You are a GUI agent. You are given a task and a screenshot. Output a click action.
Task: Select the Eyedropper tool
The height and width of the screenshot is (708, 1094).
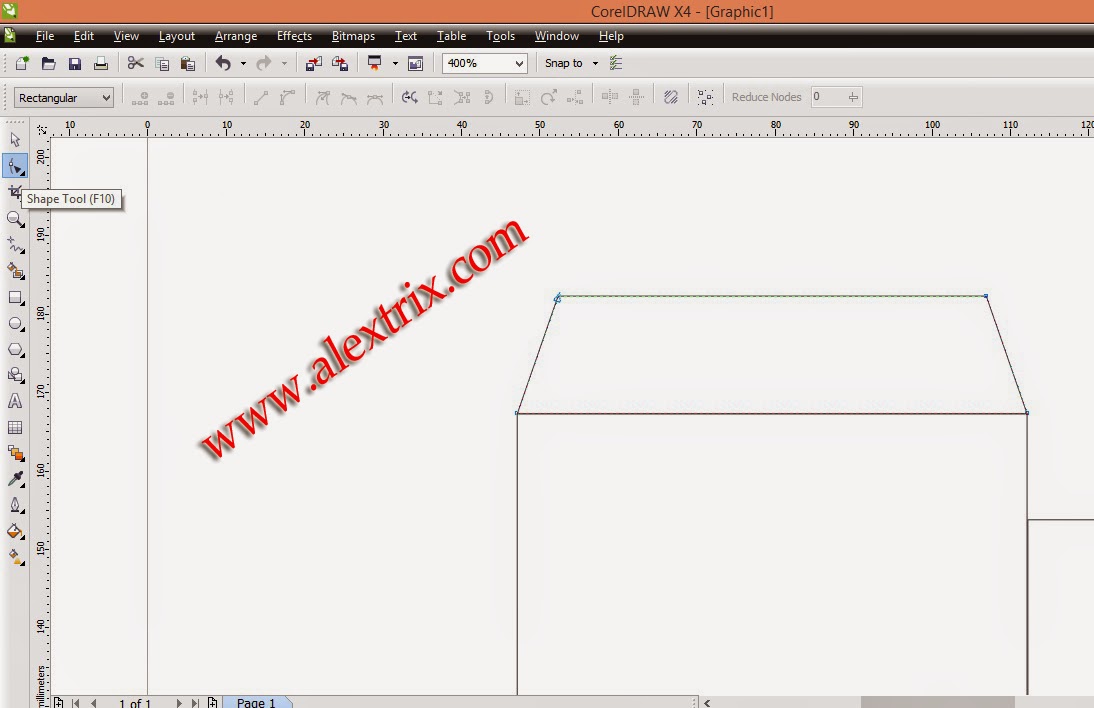15,479
